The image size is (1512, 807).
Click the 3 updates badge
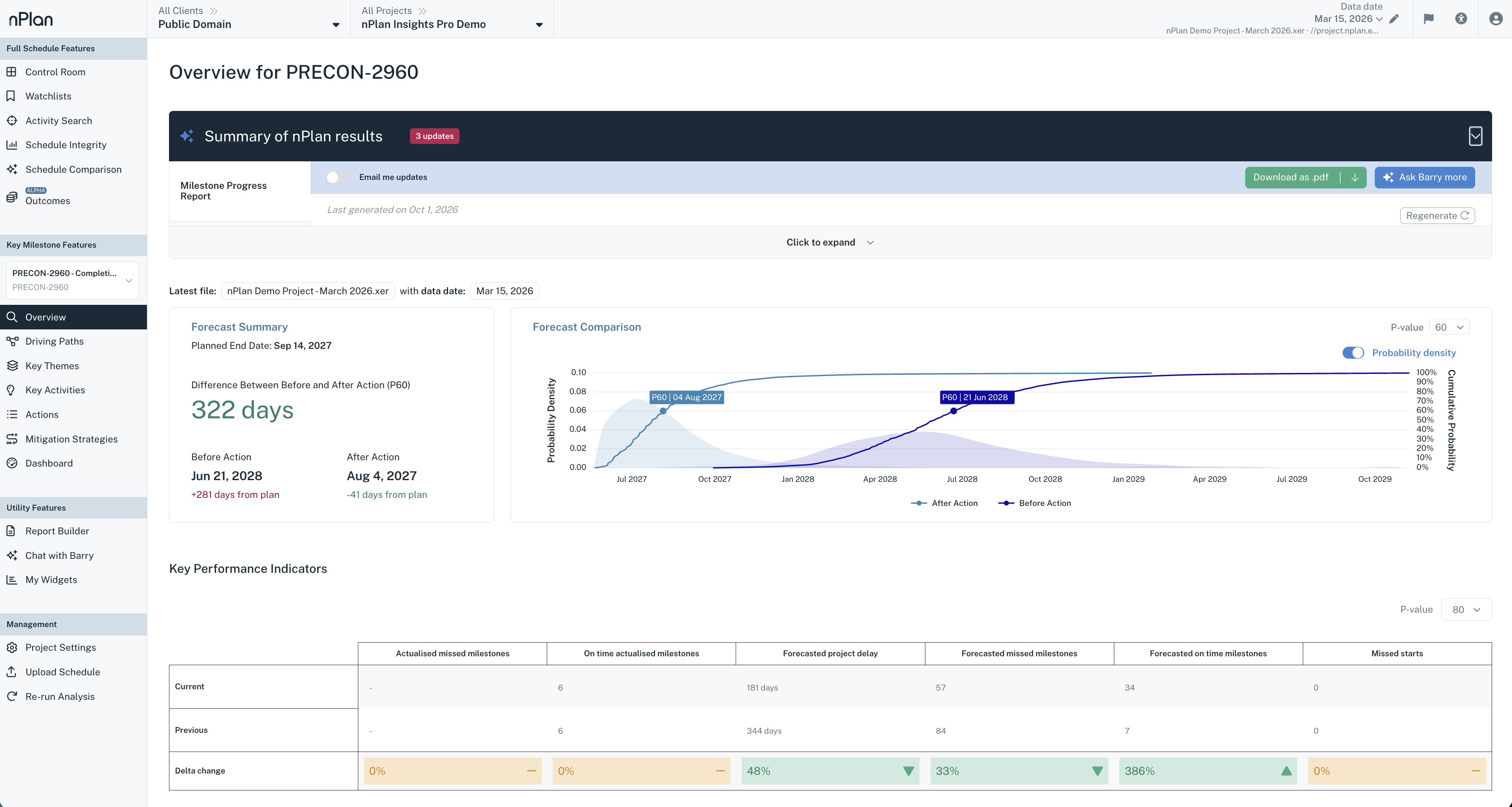tap(435, 135)
